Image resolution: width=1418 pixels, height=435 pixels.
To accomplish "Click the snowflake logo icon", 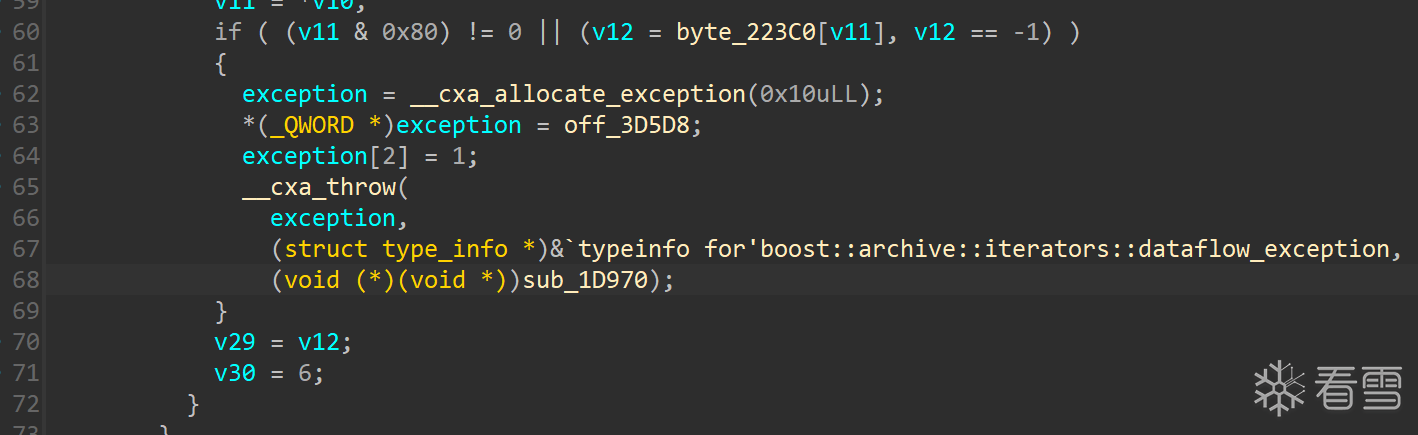I will [x=1280, y=388].
